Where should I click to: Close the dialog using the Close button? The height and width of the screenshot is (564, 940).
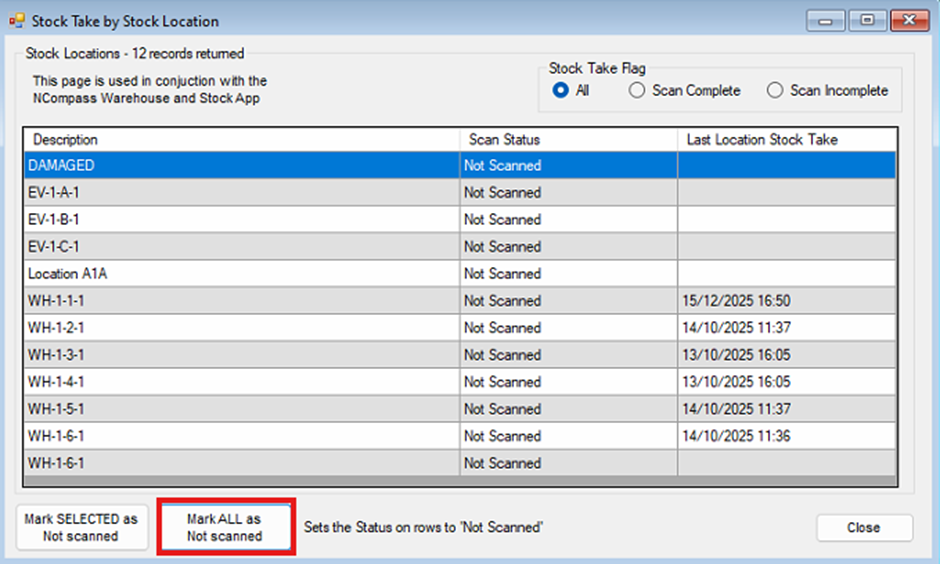tap(864, 528)
